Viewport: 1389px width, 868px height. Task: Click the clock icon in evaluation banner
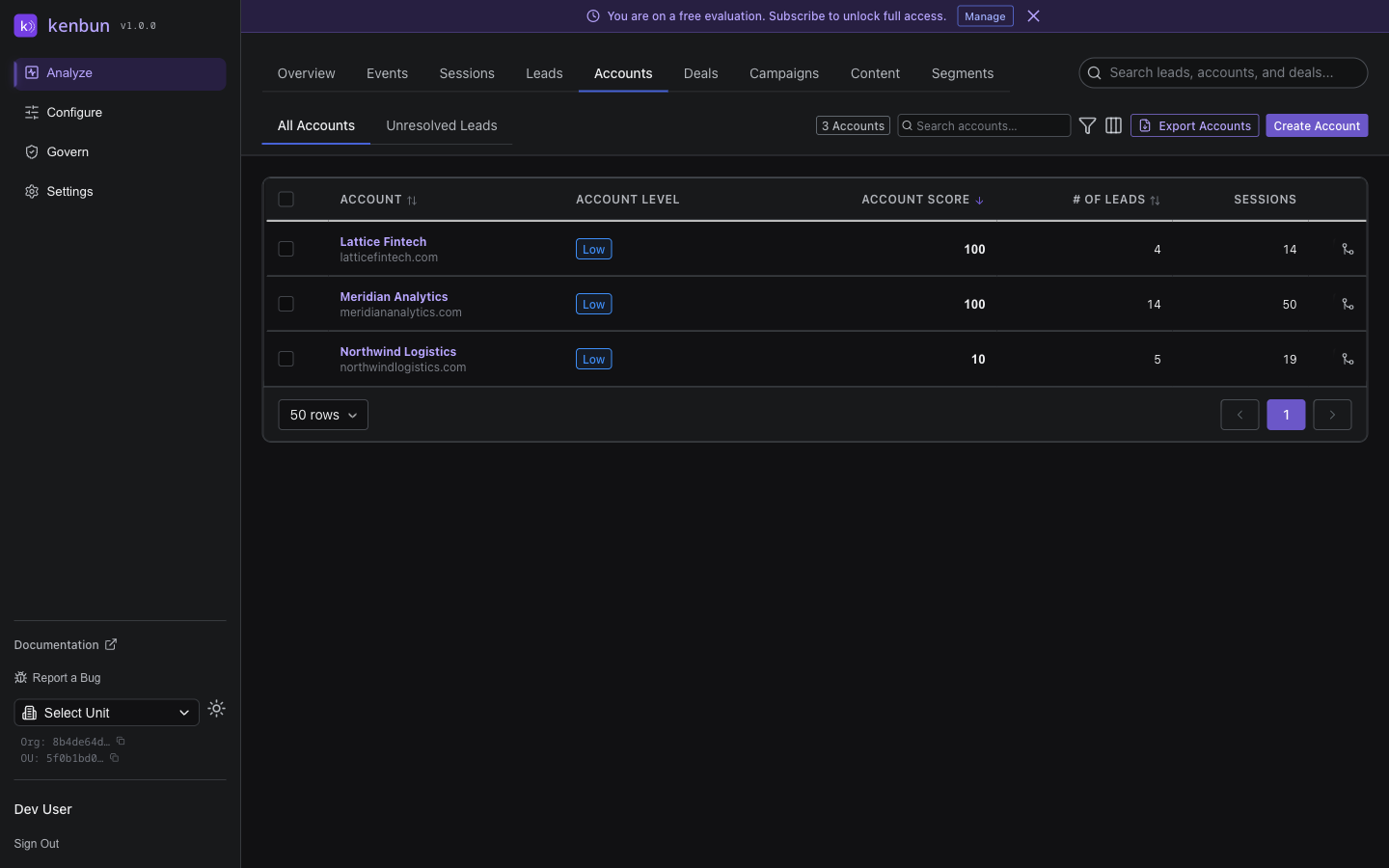[593, 16]
